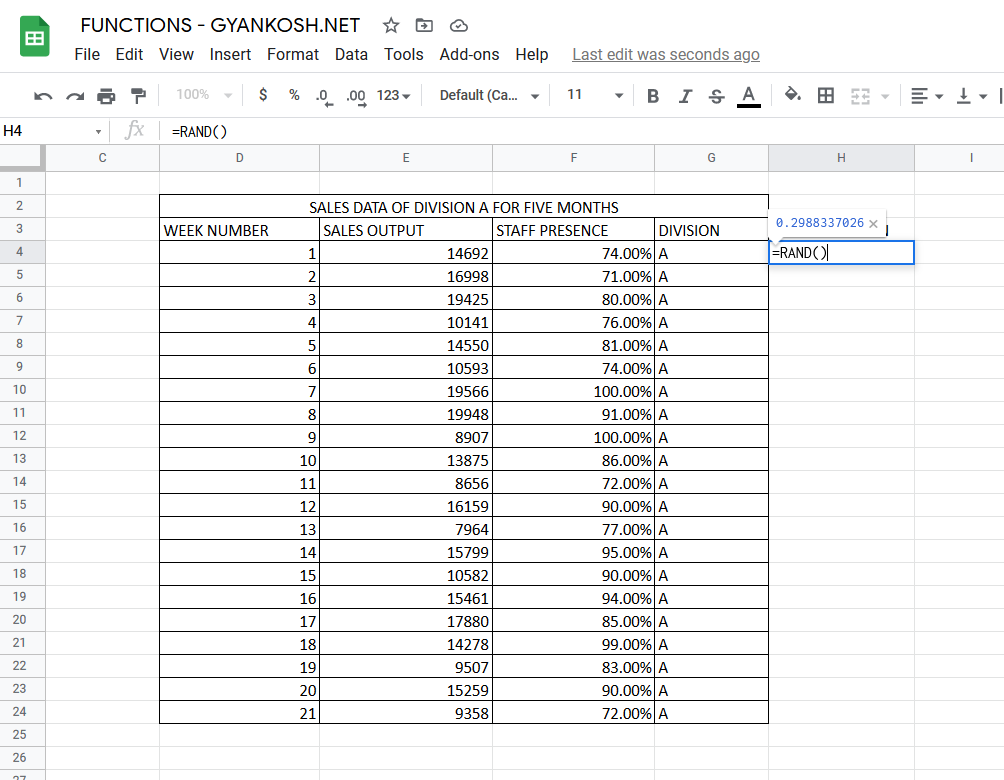Open the more number formats 123 dropdown
The width and height of the screenshot is (1004, 780).
[388, 95]
